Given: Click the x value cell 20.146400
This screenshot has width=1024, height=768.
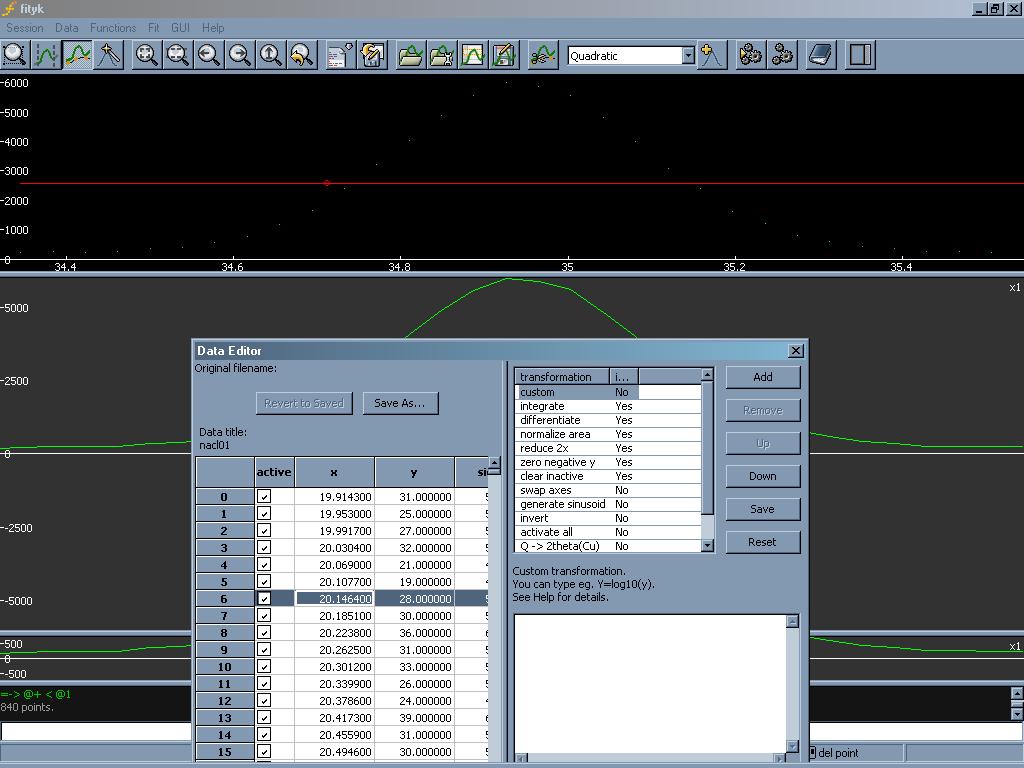Looking at the screenshot, I should point(334,598).
